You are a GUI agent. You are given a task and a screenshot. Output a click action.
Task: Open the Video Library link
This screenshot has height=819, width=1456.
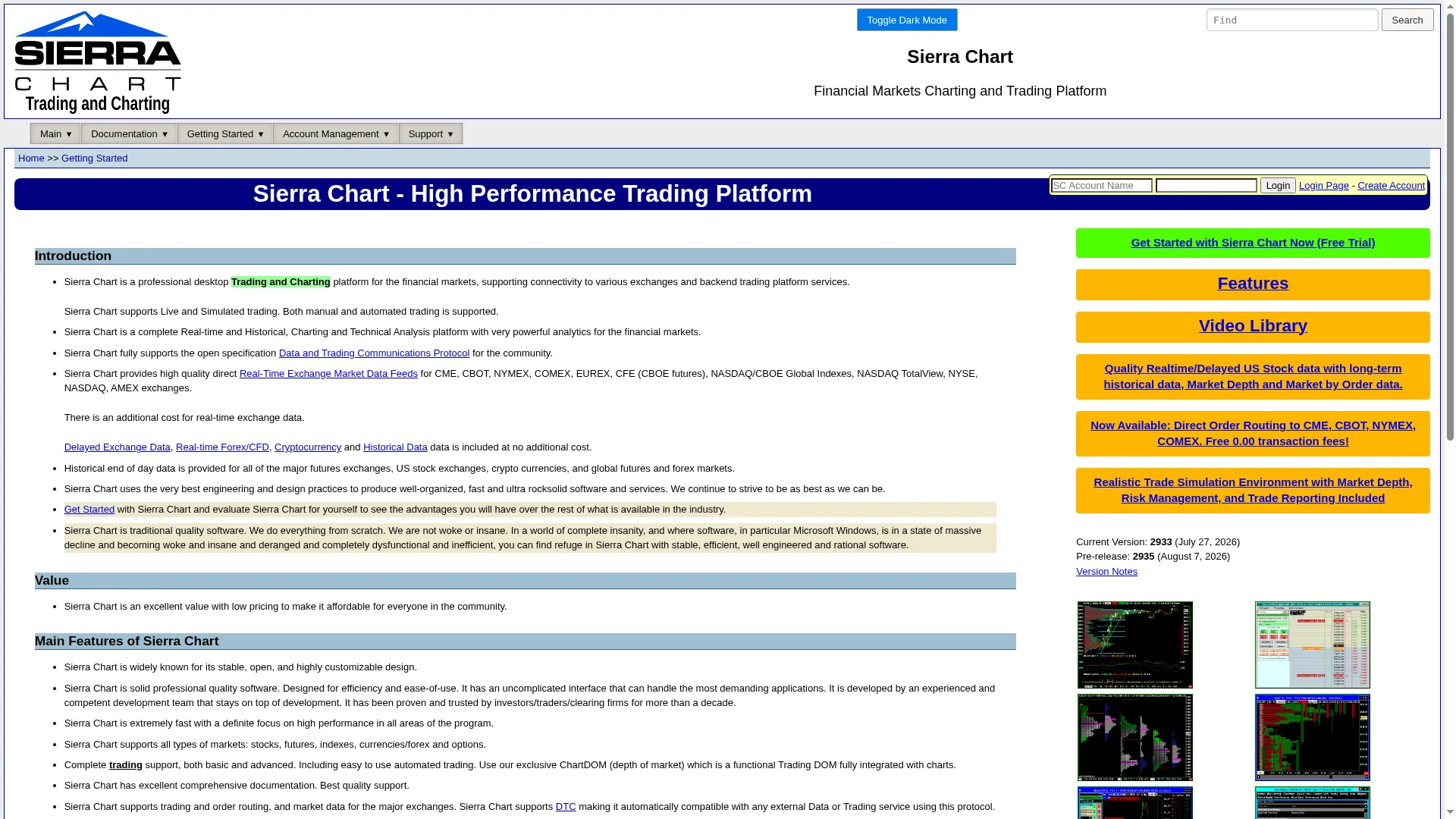(1253, 326)
